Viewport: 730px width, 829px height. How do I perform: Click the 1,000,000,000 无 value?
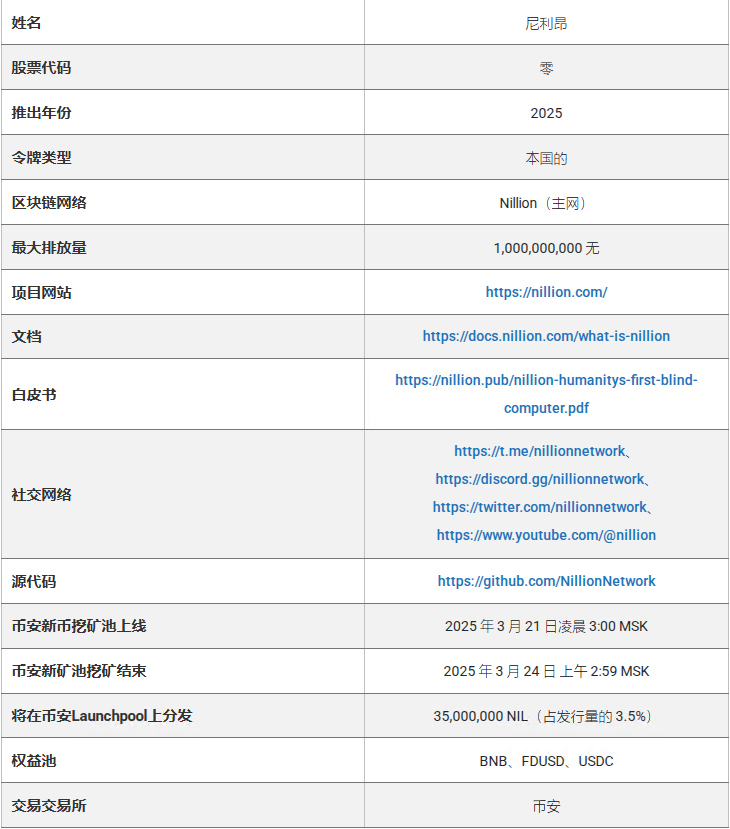pos(546,248)
